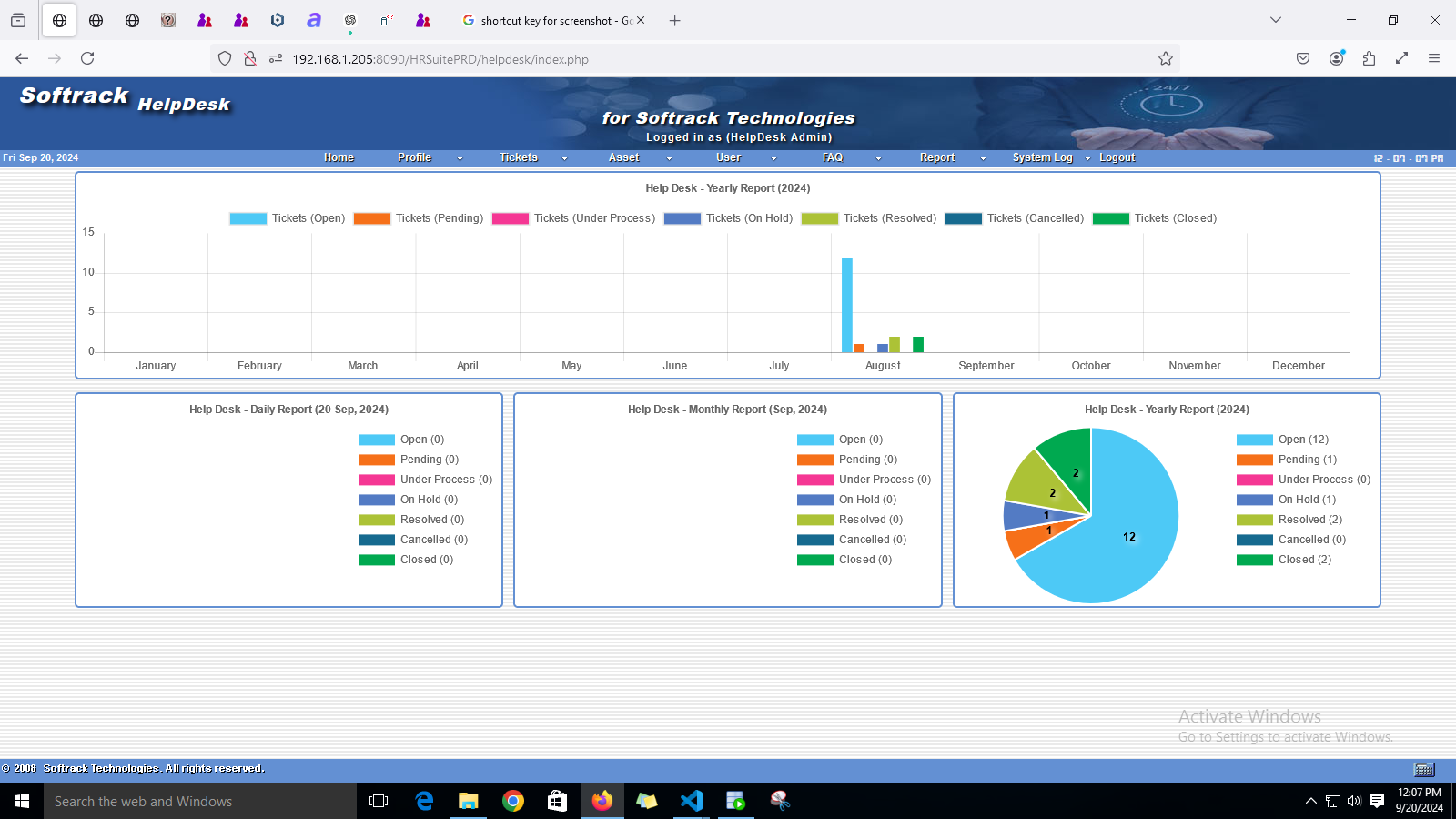Save to Pocket using toolbar icon
Screen dimensions: 1456x819
click(1303, 58)
